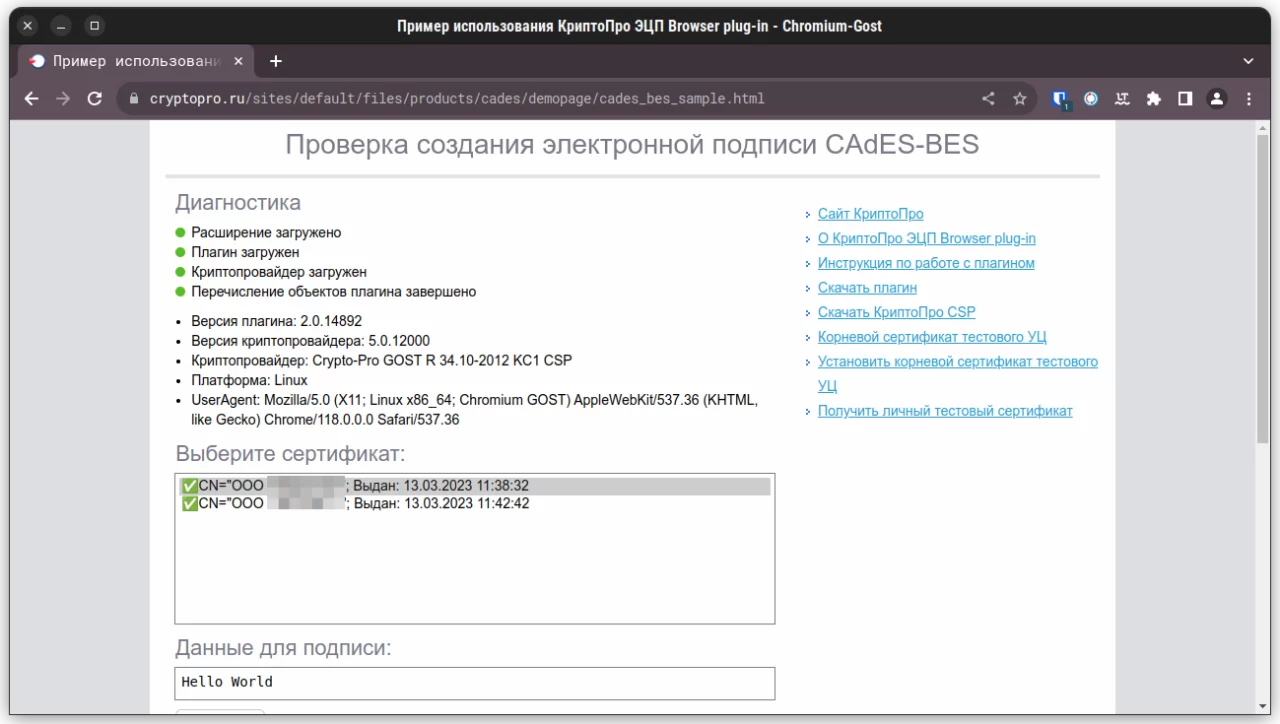This screenshot has width=1280, height=724.
Task: Go back using the browser back arrow
Action: 31,99
